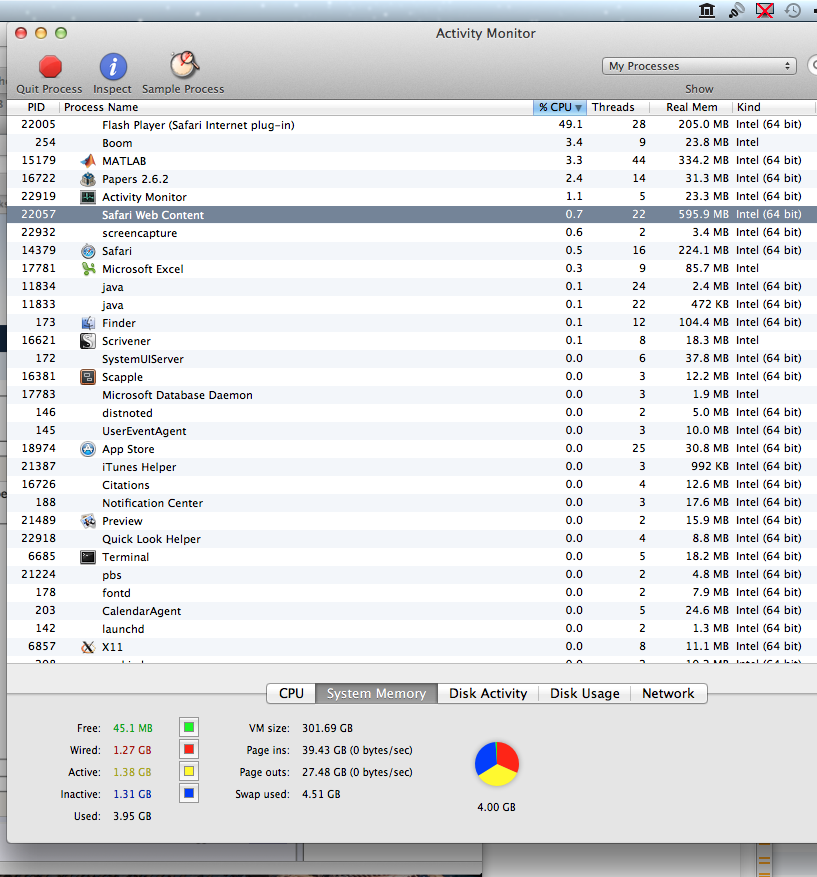
Task: Switch to the Network tab
Action: pyautogui.click(x=668, y=694)
